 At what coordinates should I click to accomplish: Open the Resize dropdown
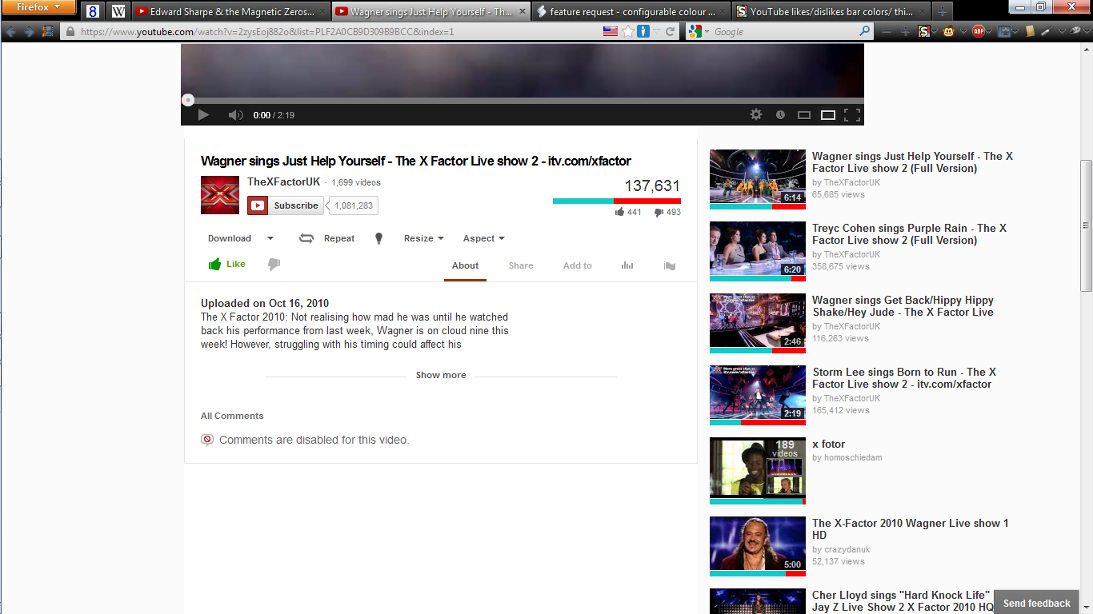tap(422, 238)
